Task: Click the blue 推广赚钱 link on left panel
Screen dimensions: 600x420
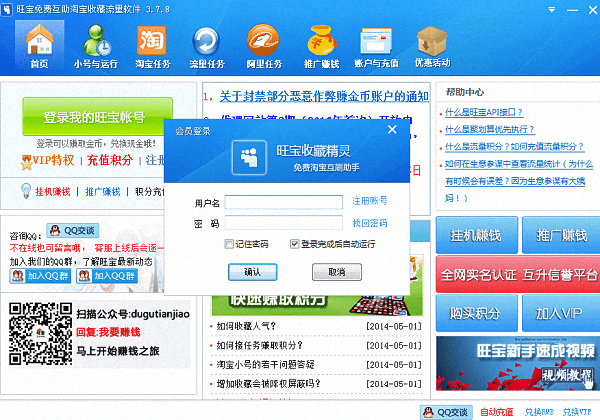Action: (103, 192)
